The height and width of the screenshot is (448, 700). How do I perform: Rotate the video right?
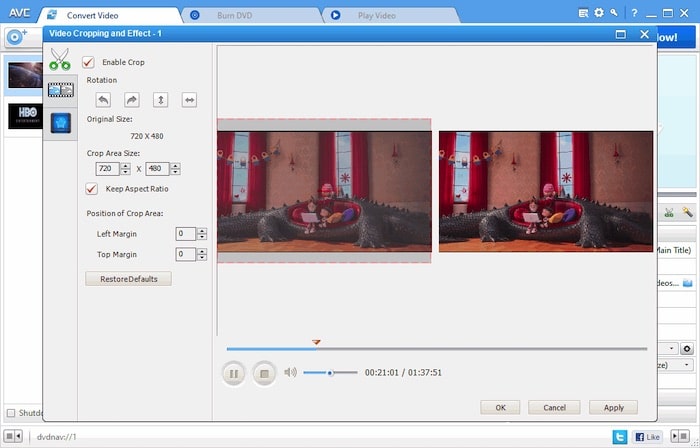click(131, 100)
